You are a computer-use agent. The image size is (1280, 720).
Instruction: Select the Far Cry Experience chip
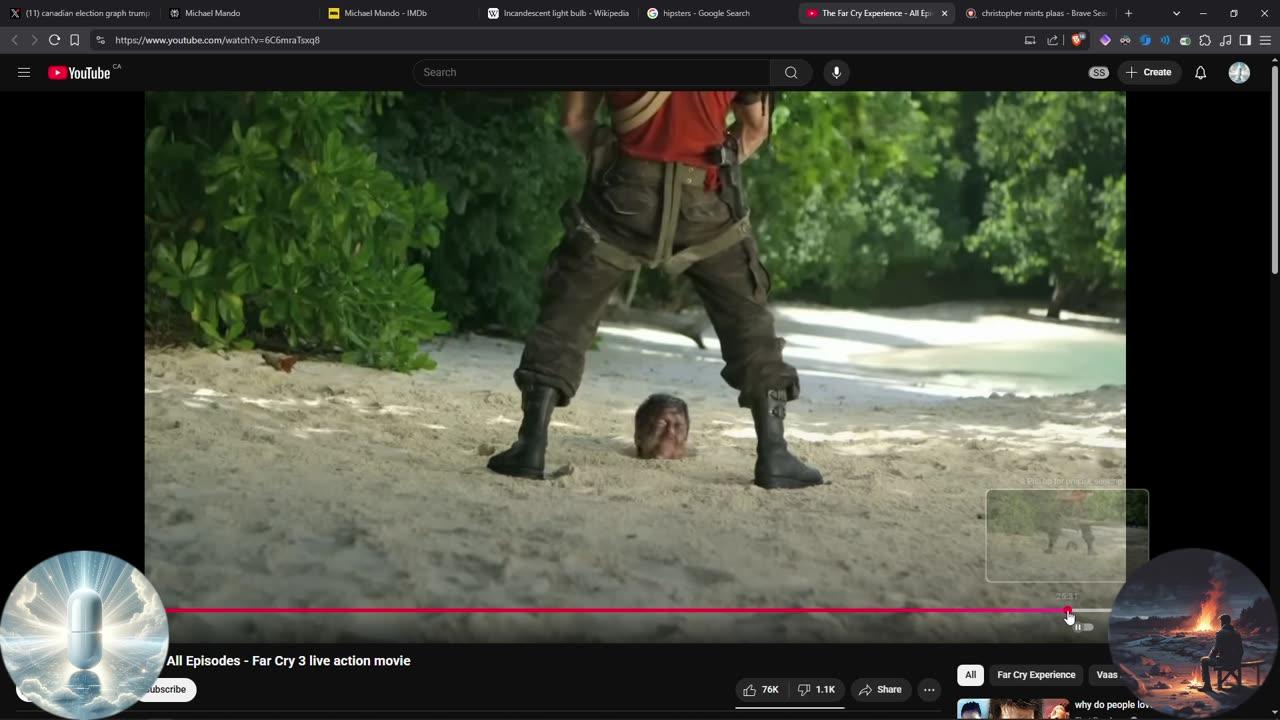[x=1036, y=675]
